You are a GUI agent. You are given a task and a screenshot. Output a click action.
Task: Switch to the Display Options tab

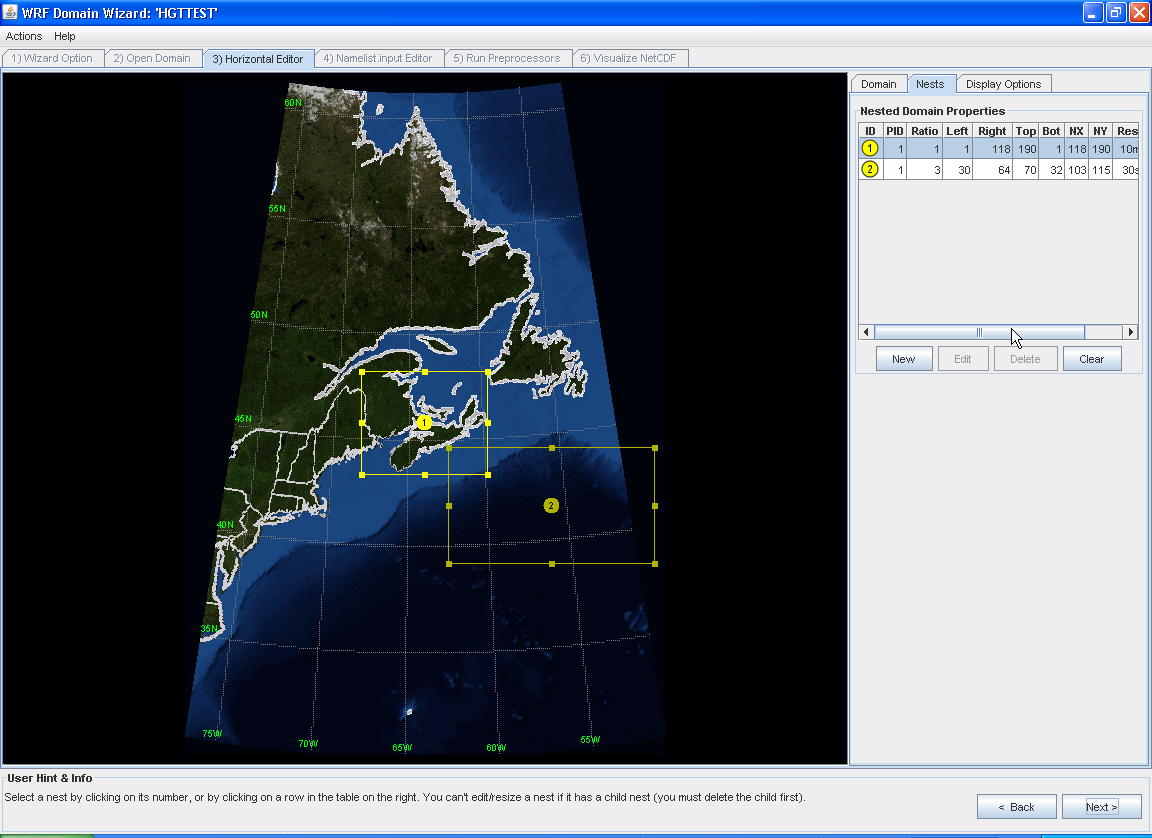[1003, 84]
